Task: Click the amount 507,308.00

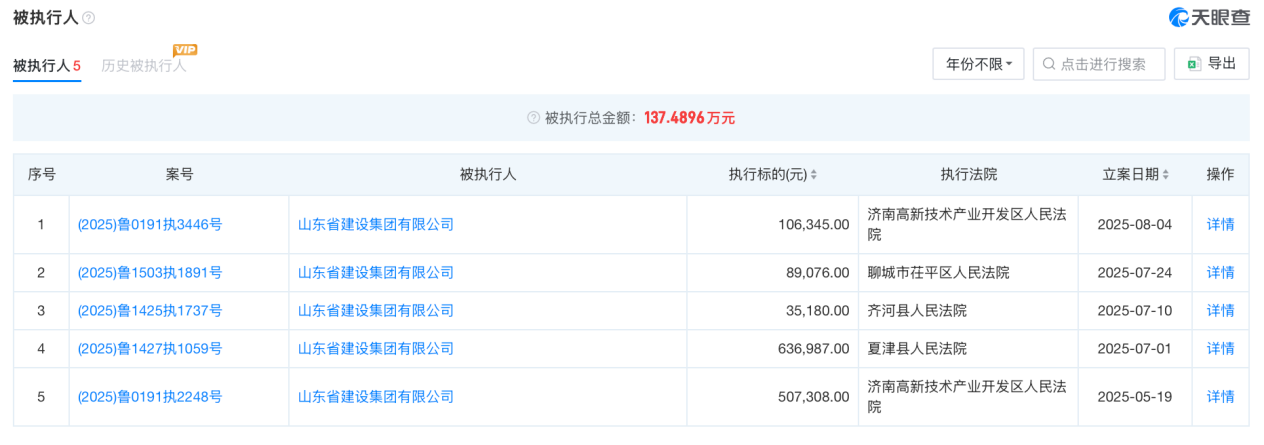Action: (x=813, y=397)
